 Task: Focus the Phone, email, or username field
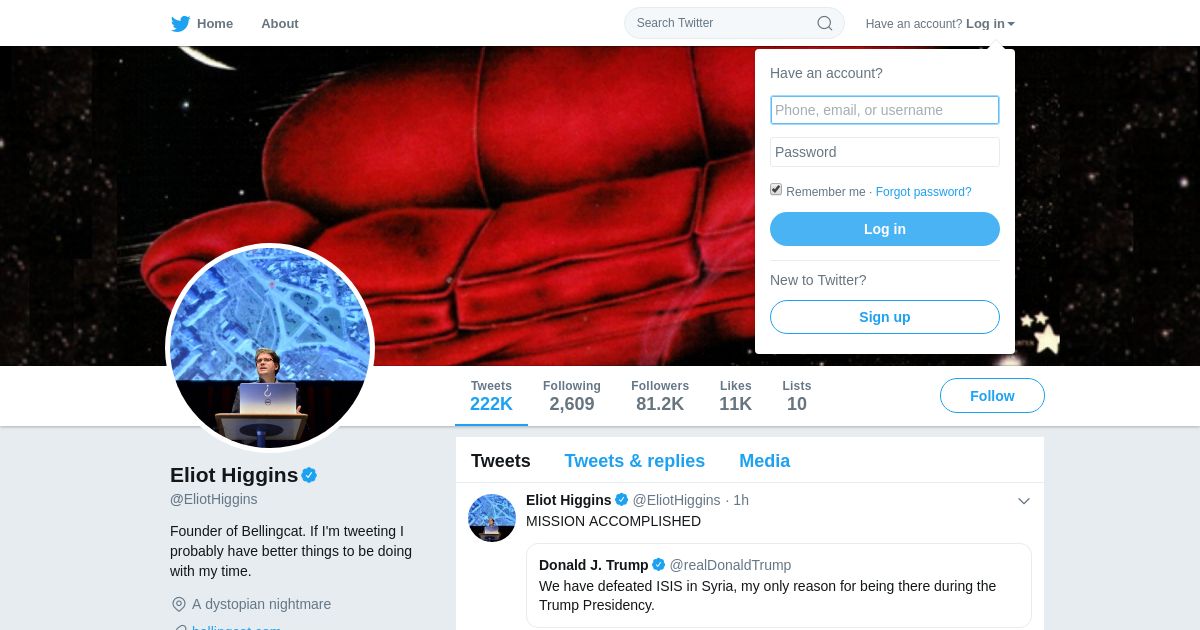885,110
